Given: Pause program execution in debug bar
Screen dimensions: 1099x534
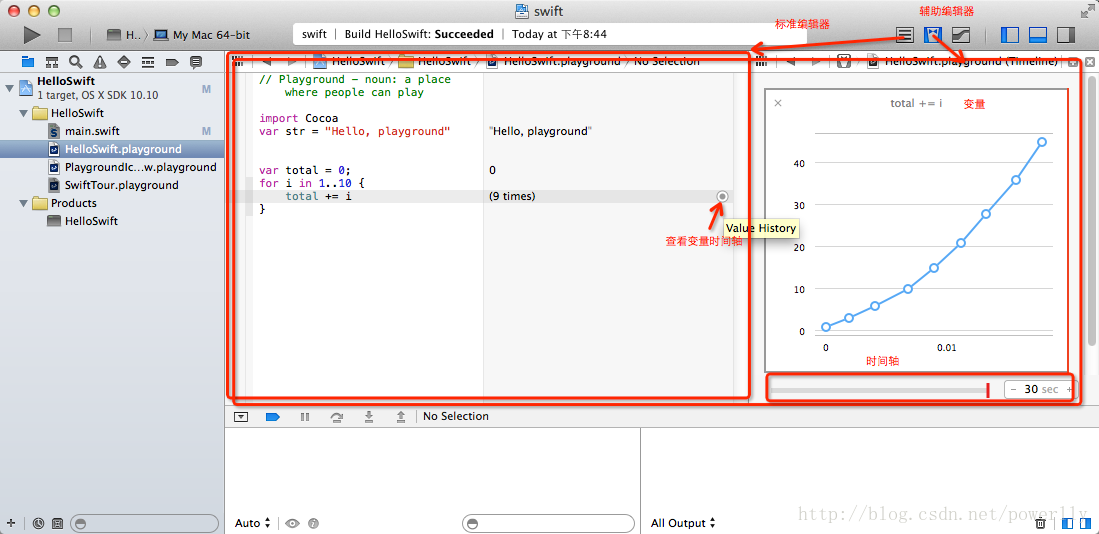Looking at the screenshot, I should pyautogui.click(x=305, y=416).
